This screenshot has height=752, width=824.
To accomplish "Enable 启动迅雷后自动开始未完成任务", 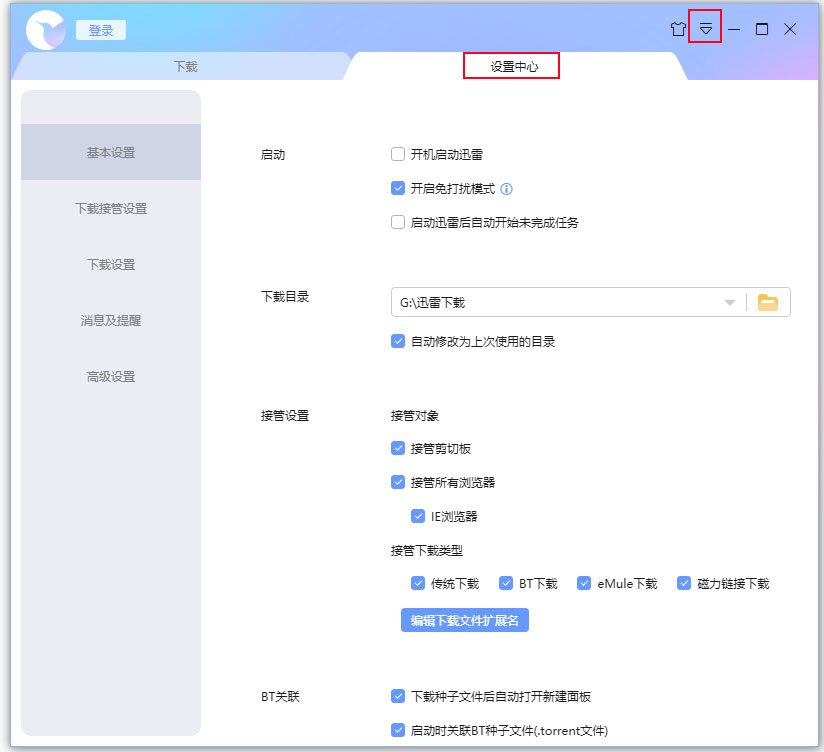I will tap(397, 221).
